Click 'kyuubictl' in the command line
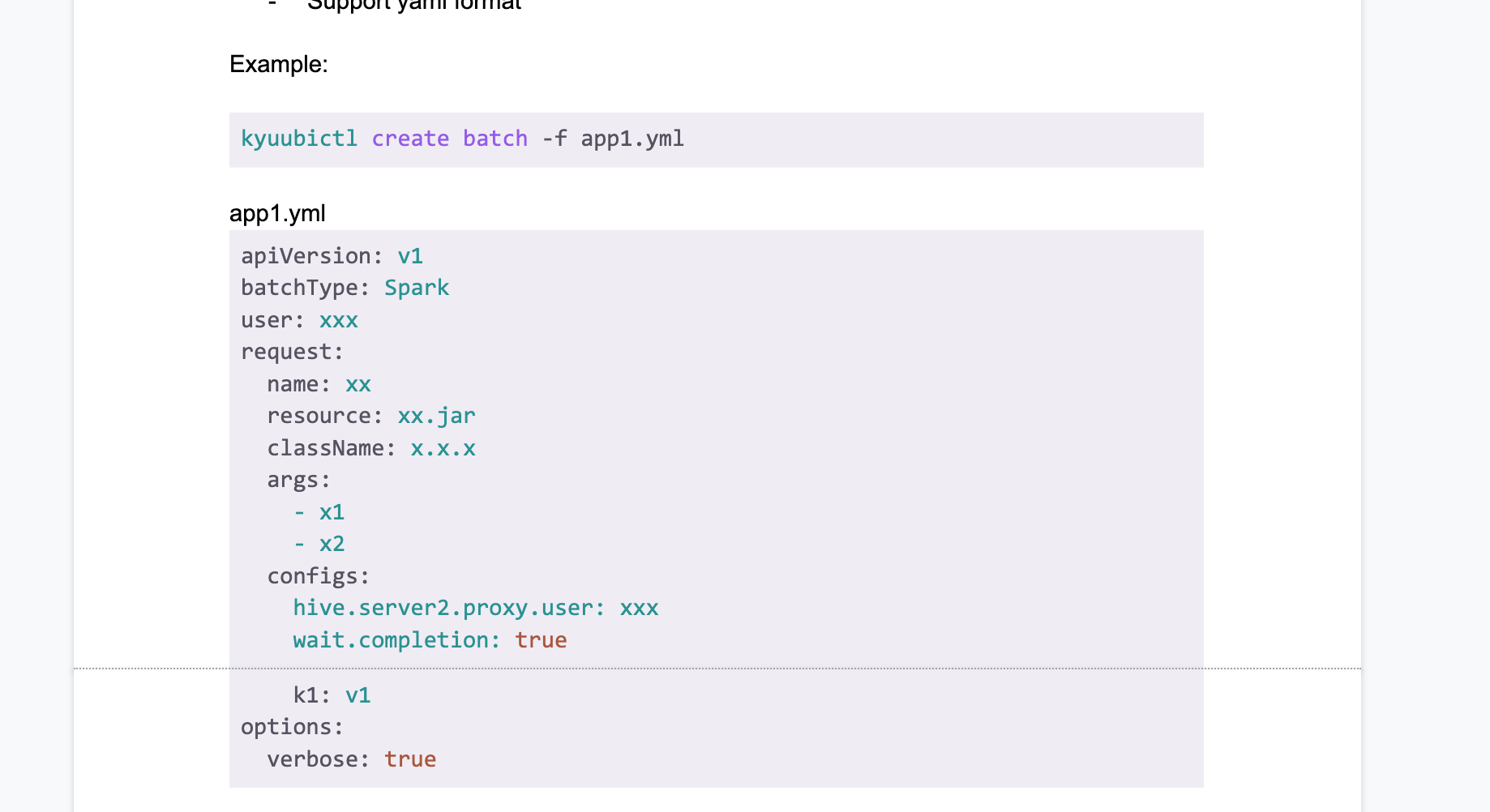 [x=299, y=139]
